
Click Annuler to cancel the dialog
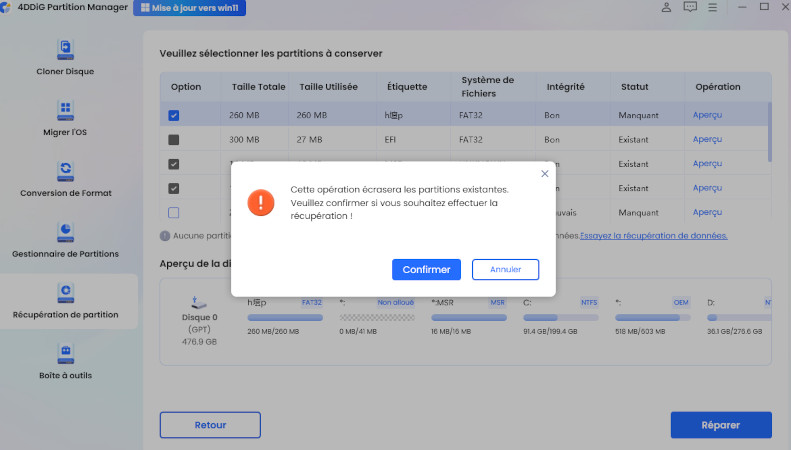pos(505,269)
